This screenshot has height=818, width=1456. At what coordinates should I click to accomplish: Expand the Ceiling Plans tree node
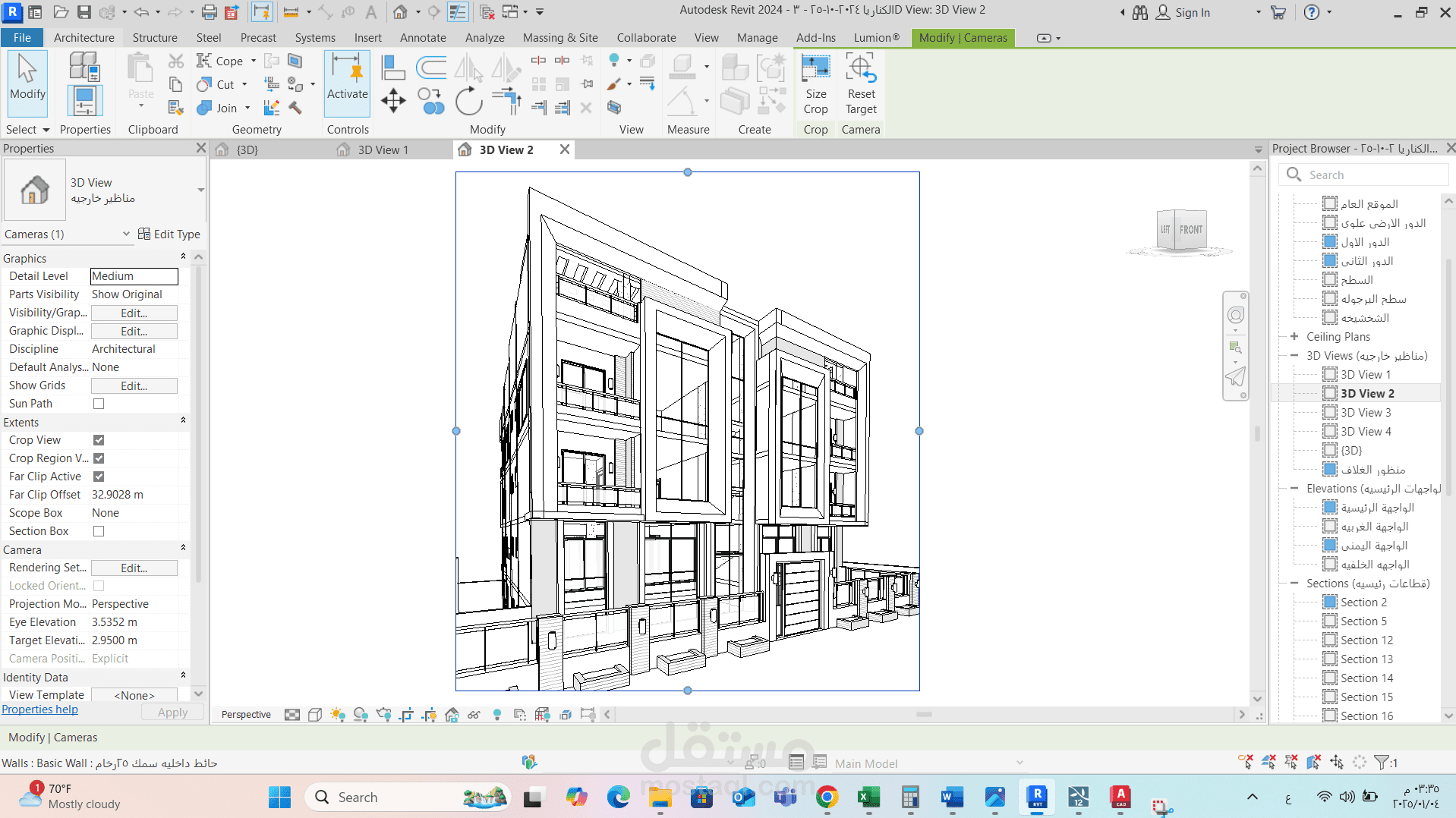pyautogui.click(x=1294, y=336)
